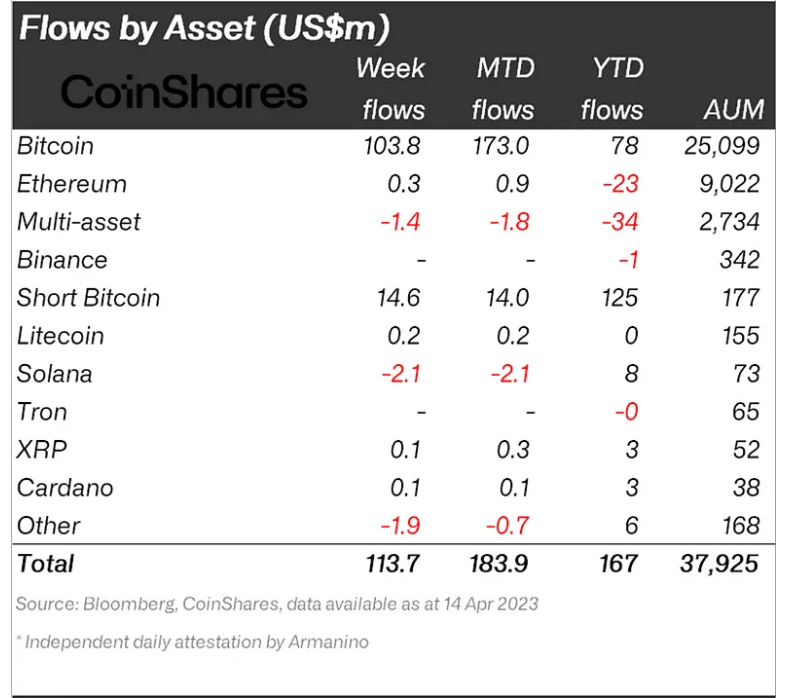Select the Multi-asset row label

[x=79, y=222]
